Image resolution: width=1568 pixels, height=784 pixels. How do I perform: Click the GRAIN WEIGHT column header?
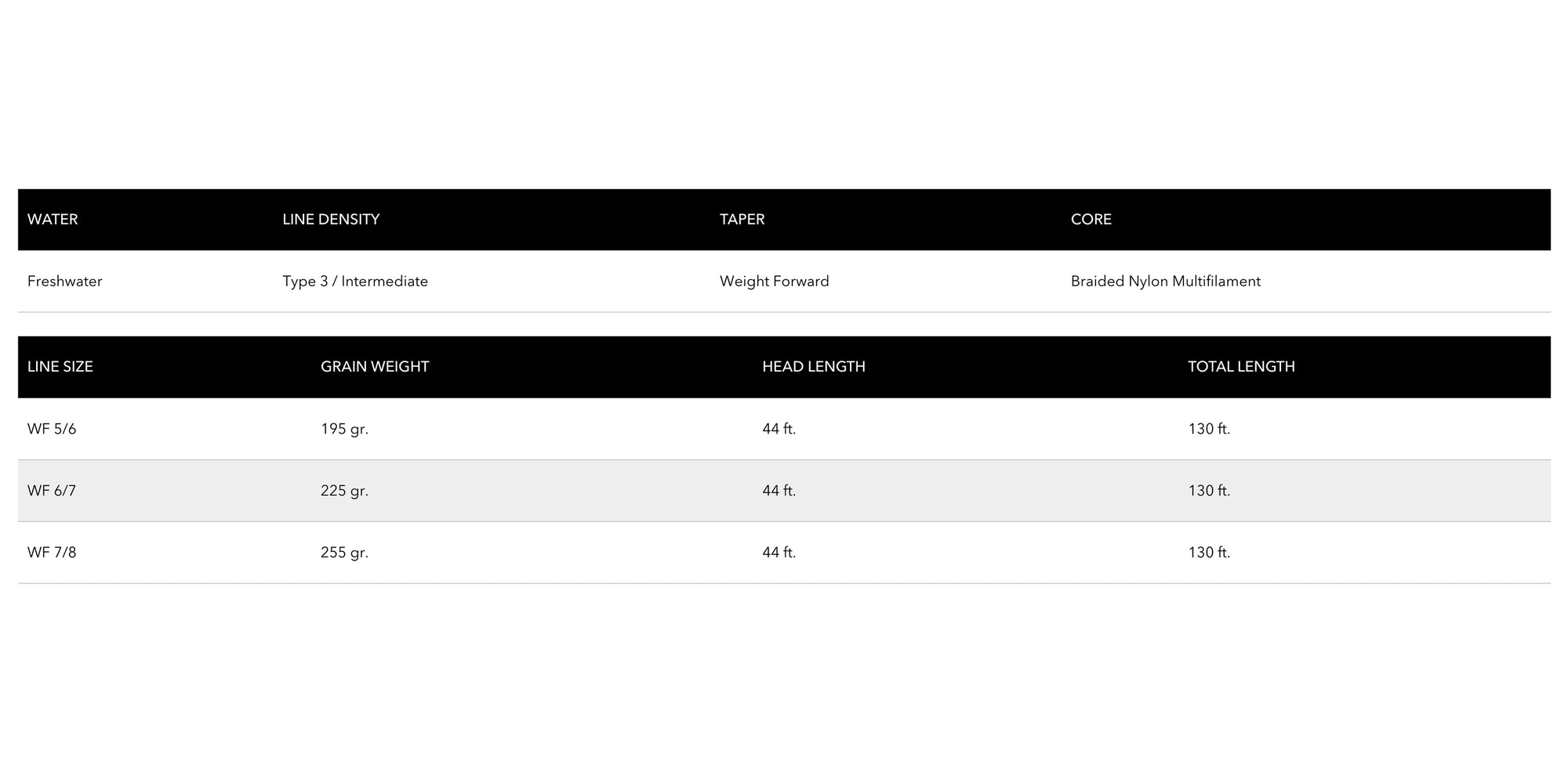point(374,367)
